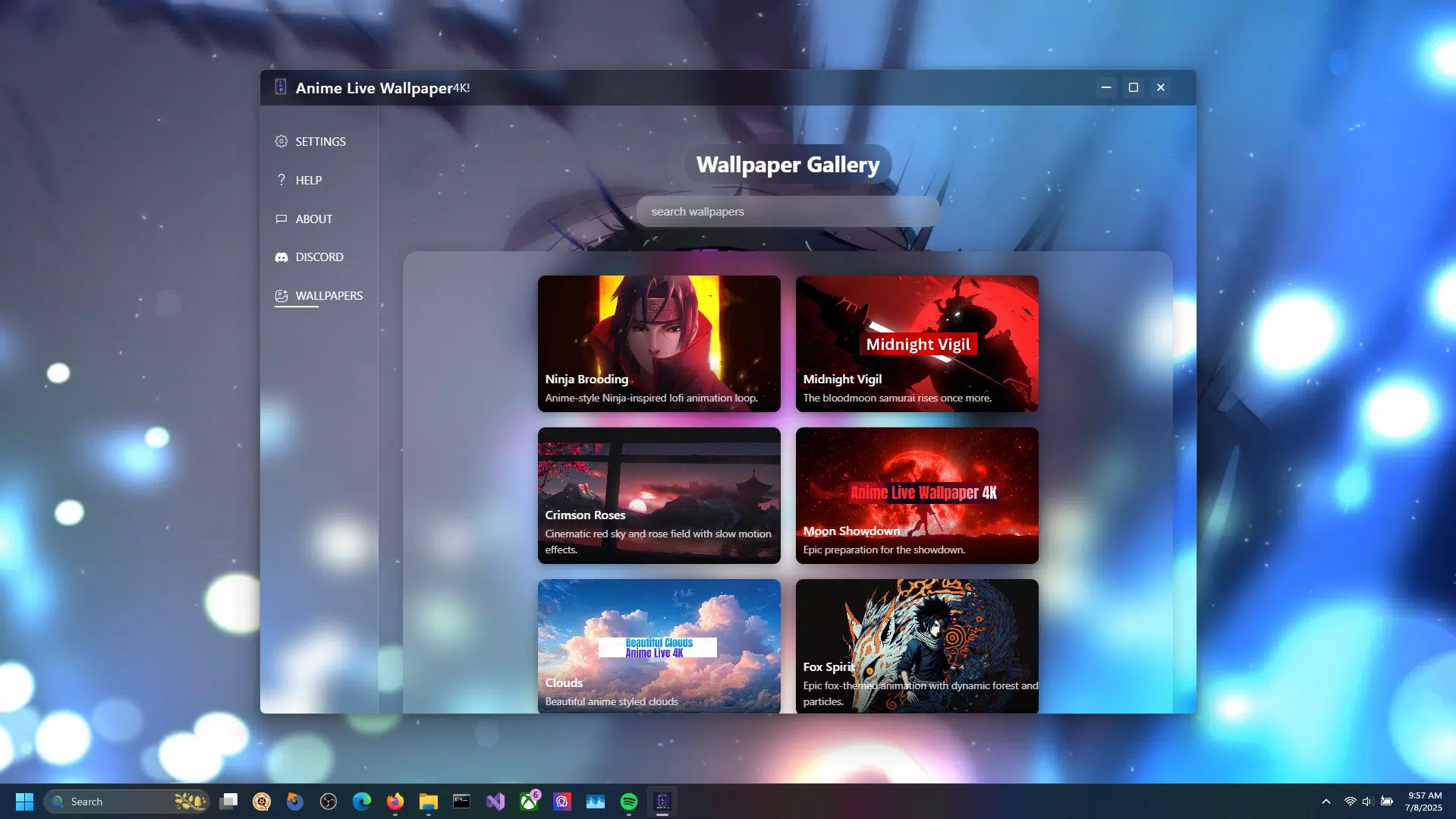
Task: Open Xbox app from taskbar
Action: 529,802
